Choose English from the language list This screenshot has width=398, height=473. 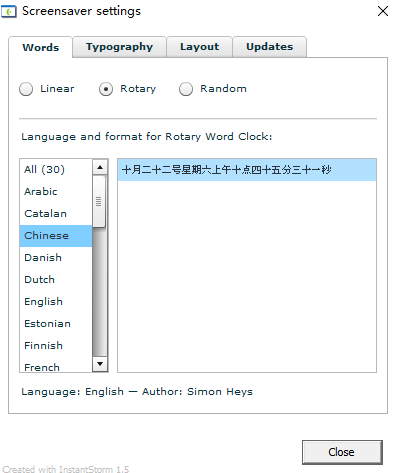pos(56,302)
